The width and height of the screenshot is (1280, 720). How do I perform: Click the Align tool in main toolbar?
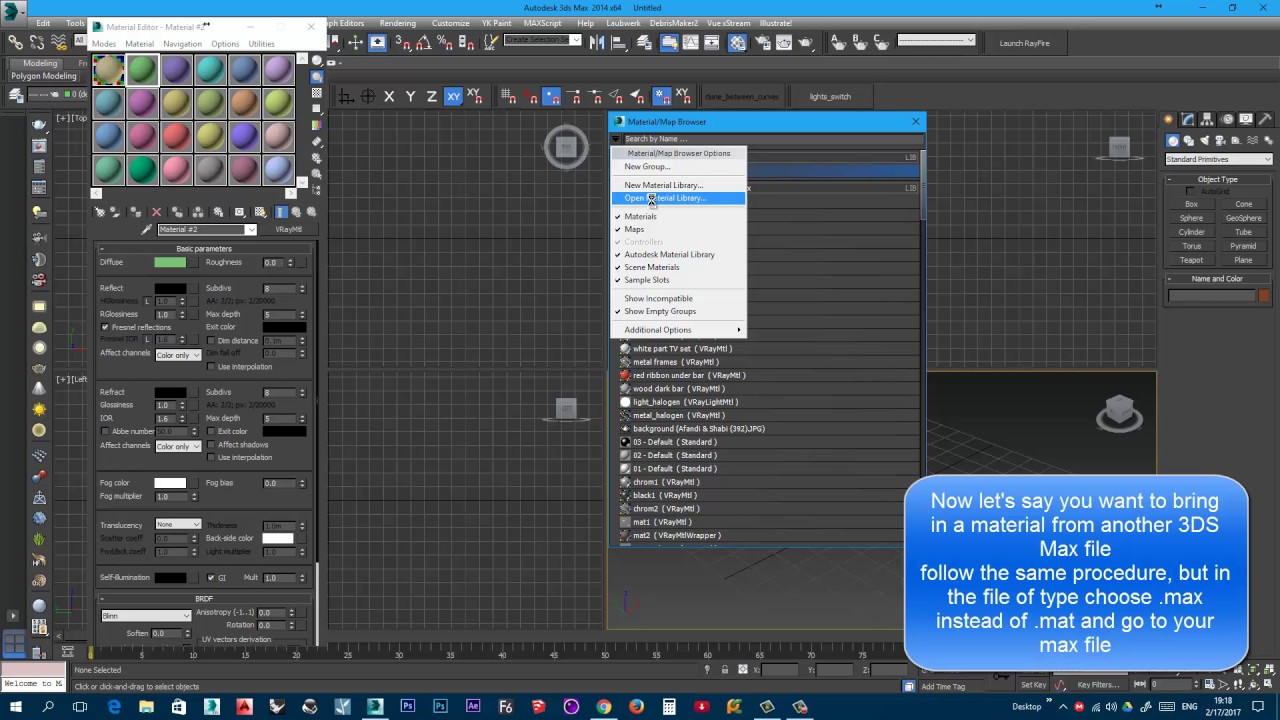coord(621,42)
